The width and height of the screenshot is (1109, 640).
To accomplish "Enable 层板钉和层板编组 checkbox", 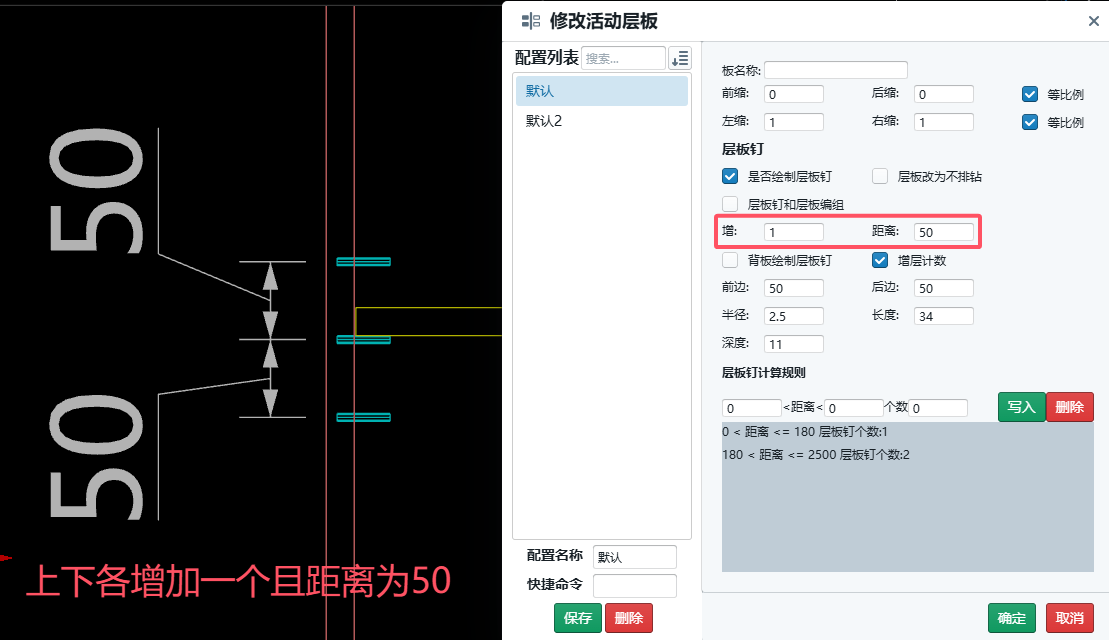I will pyautogui.click(x=730, y=204).
